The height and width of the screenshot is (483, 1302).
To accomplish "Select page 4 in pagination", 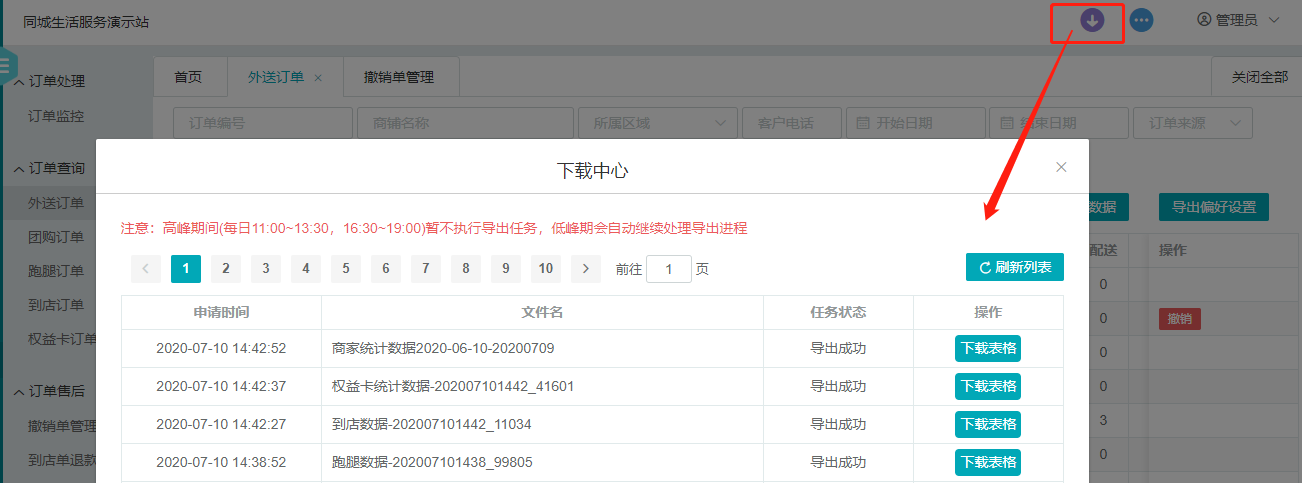I will click(x=306, y=268).
